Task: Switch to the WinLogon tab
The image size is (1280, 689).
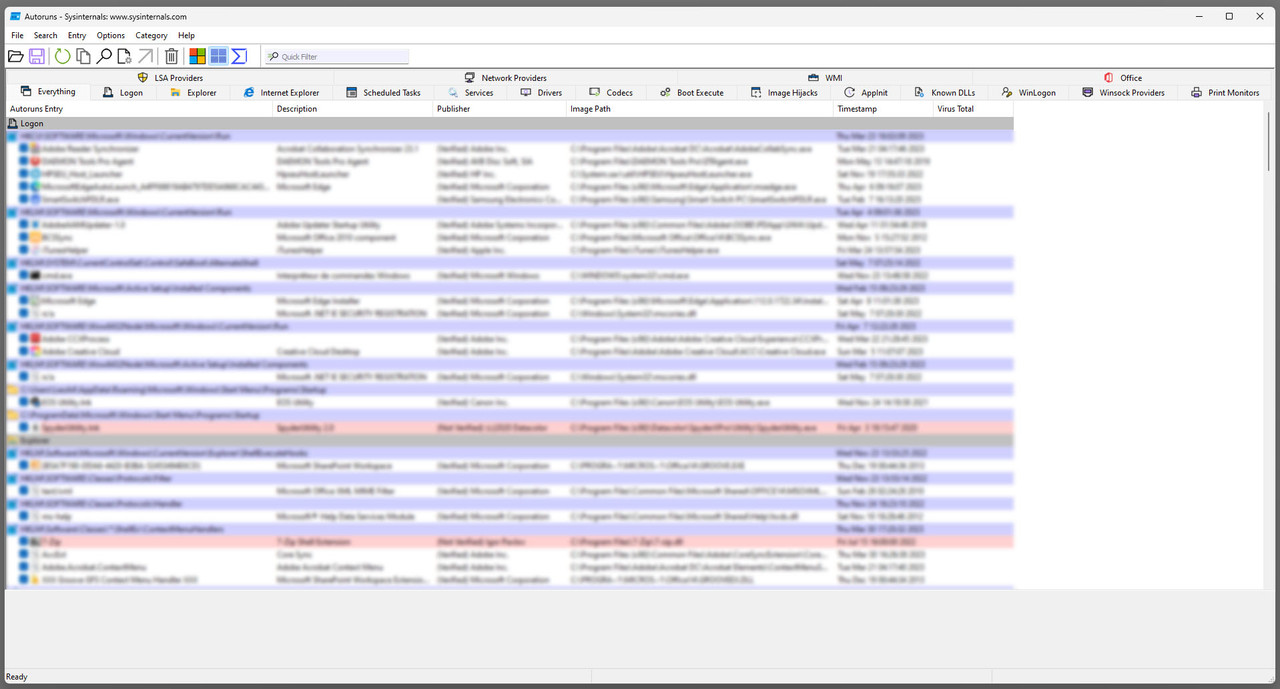Action: pos(1029,93)
